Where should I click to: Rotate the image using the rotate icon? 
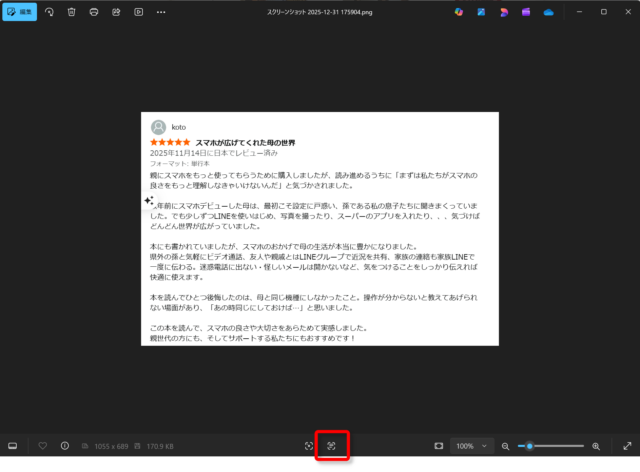[49, 12]
